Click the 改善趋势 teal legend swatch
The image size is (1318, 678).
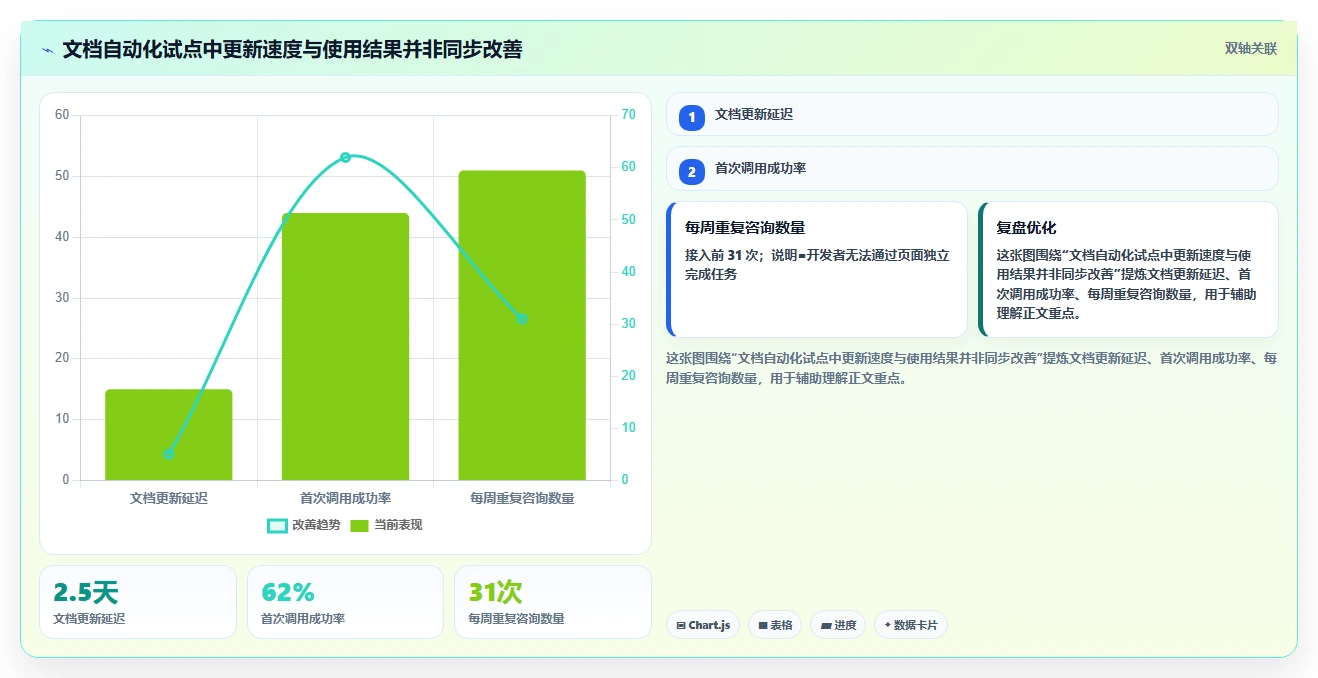coord(277,526)
